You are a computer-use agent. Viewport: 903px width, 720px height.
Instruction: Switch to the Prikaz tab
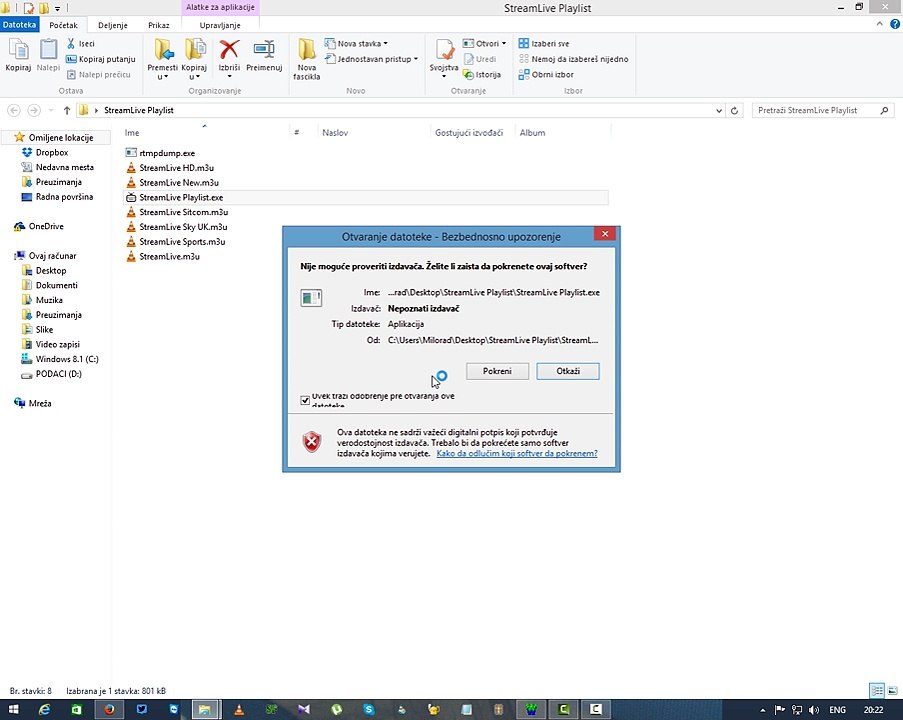coord(158,25)
